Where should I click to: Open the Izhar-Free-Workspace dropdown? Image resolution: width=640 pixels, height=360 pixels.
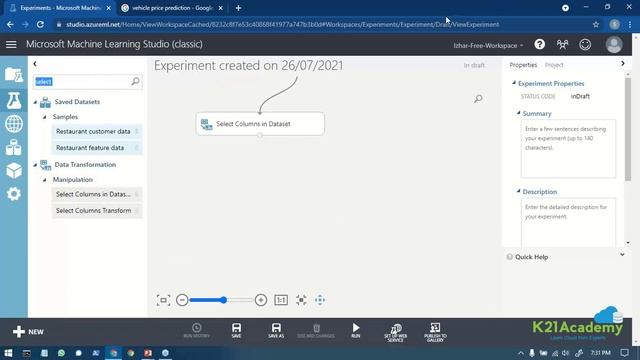point(488,45)
